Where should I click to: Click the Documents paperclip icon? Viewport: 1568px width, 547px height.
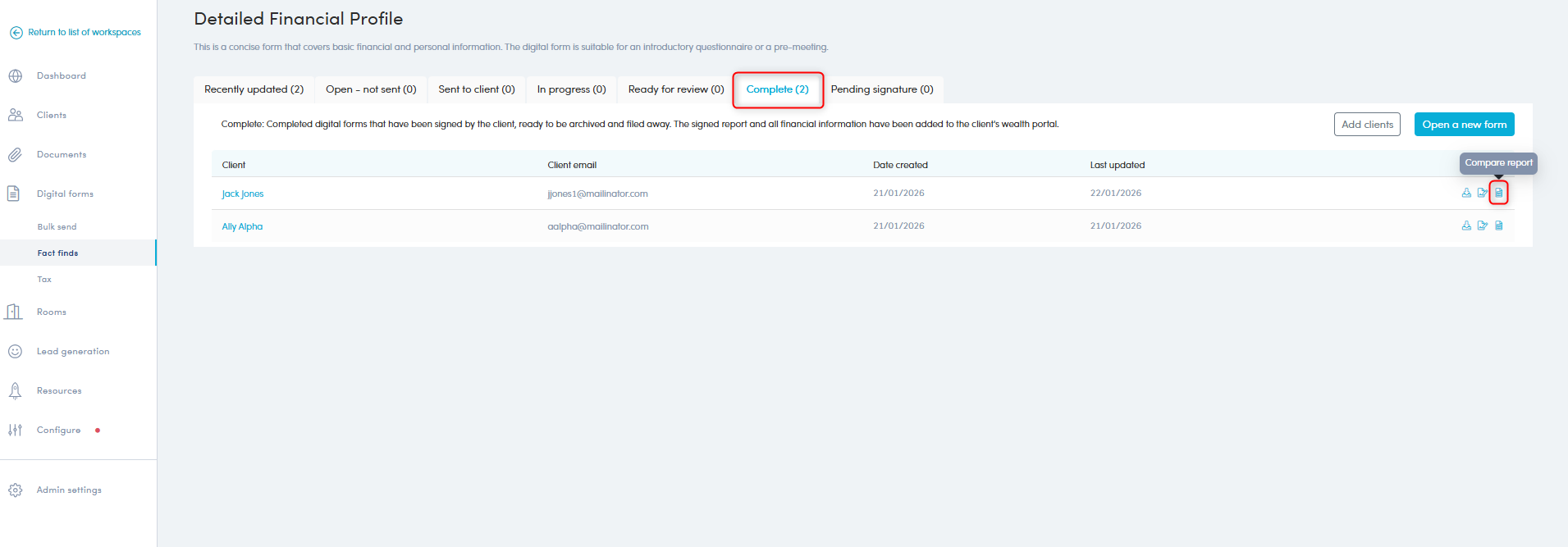(x=15, y=155)
